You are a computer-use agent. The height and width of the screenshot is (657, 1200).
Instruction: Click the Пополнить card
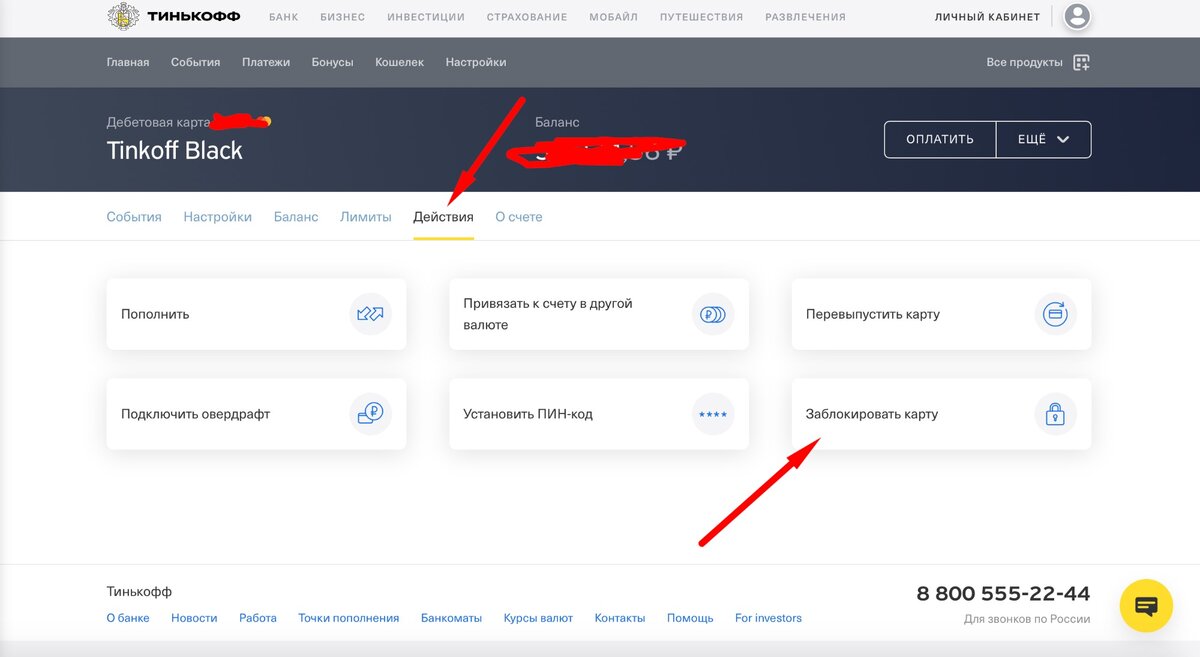pyautogui.click(x=256, y=314)
